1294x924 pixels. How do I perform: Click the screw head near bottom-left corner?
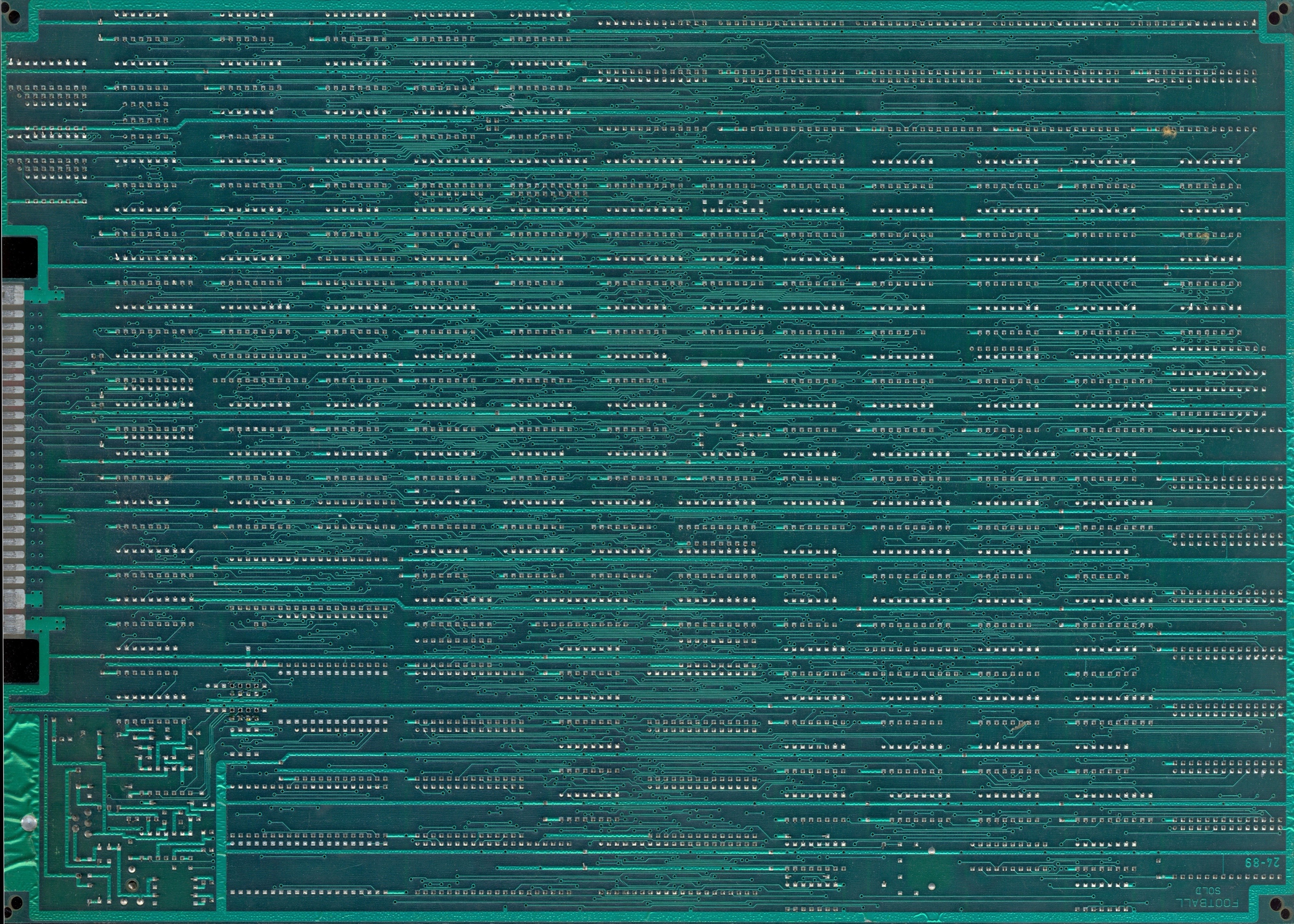[132, 886]
